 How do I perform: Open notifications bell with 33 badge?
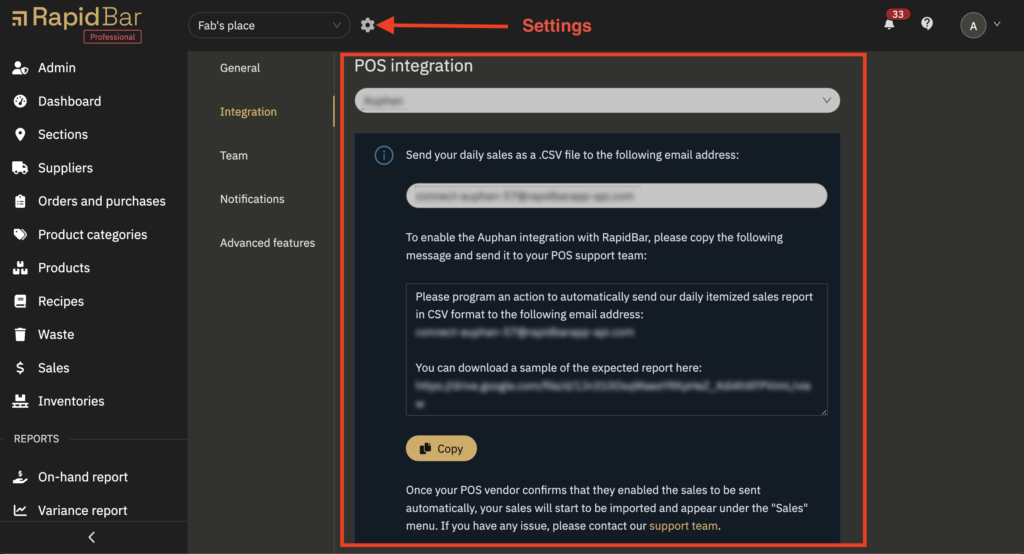[889, 24]
